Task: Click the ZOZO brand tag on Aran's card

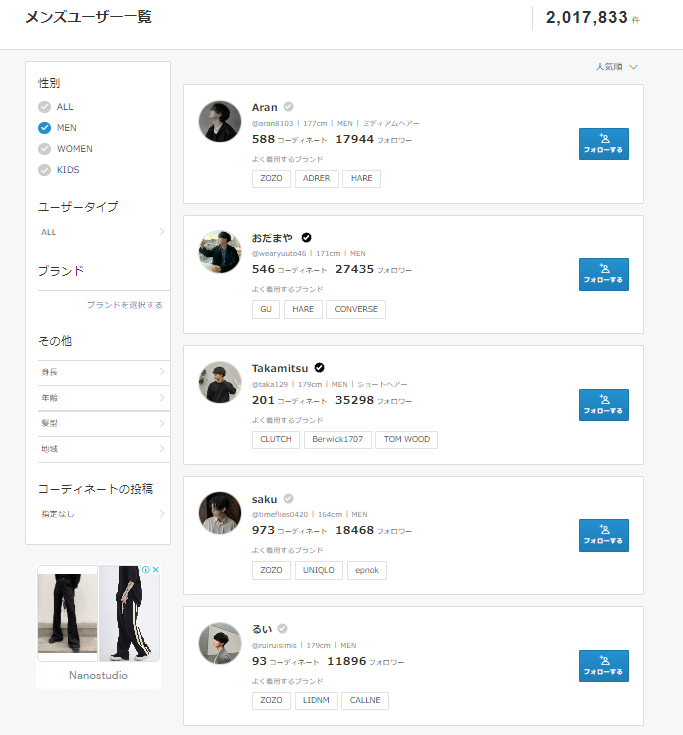Action: point(271,179)
